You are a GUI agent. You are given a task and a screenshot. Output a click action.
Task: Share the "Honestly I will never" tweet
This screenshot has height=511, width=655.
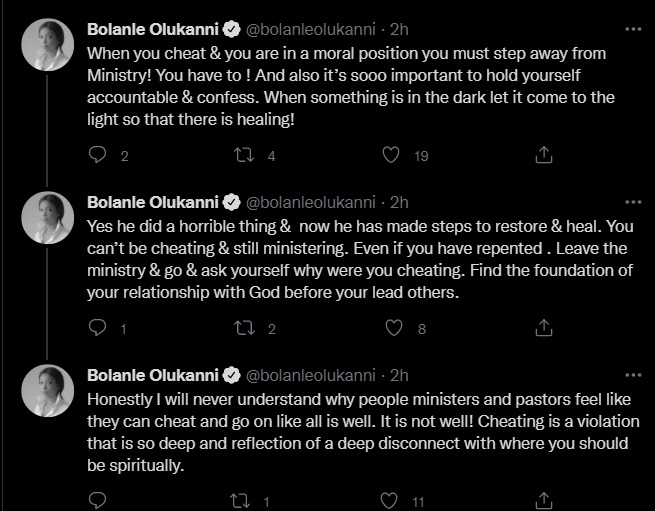coord(544,500)
